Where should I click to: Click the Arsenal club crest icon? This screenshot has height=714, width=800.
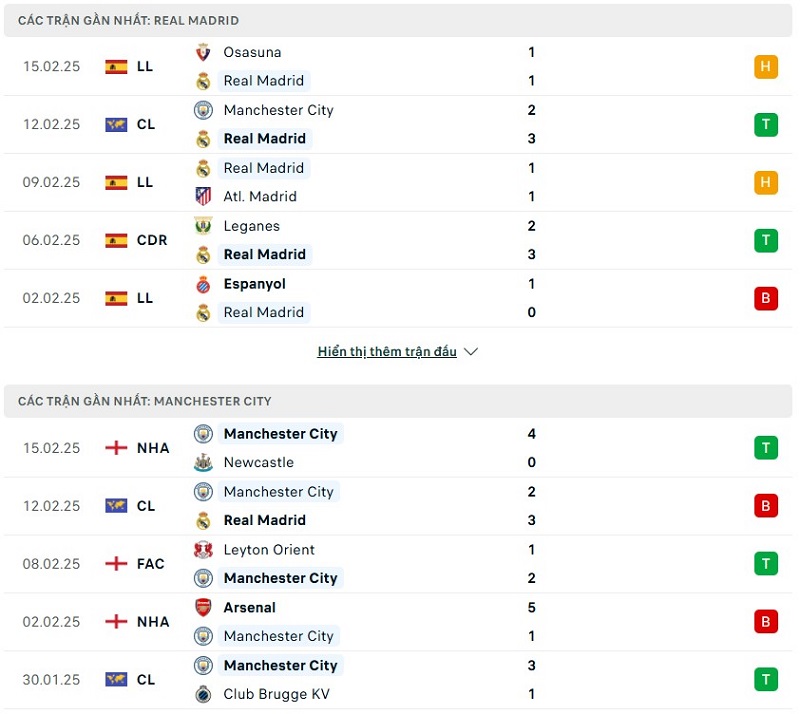(x=203, y=608)
